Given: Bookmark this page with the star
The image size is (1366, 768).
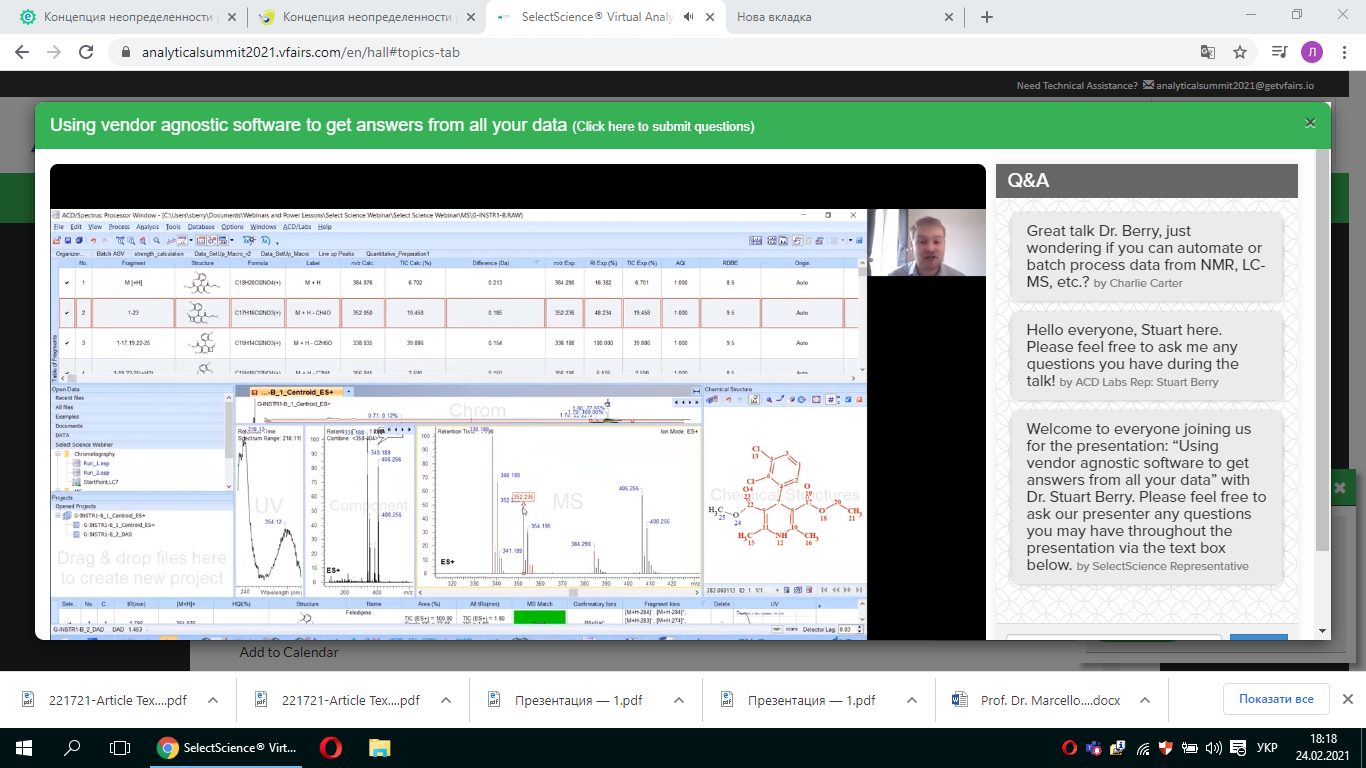Looking at the screenshot, I should tap(1240, 52).
